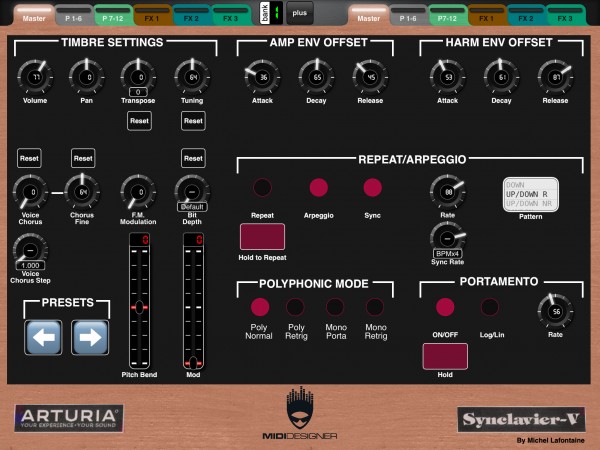Click Reset above Bit Depth knob
The height and width of the screenshot is (450, 600).
click(x=193, y=158)
